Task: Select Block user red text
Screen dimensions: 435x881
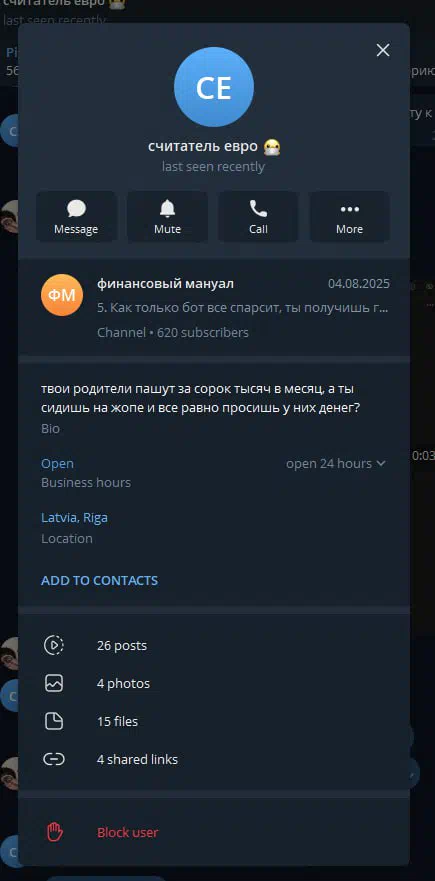Action: (128, 832)
